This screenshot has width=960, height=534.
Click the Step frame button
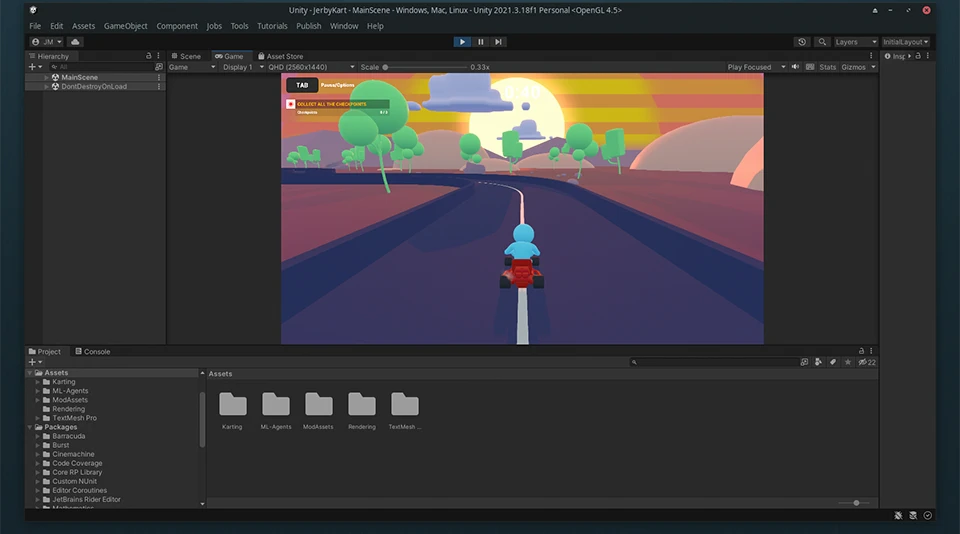[498, 42]
